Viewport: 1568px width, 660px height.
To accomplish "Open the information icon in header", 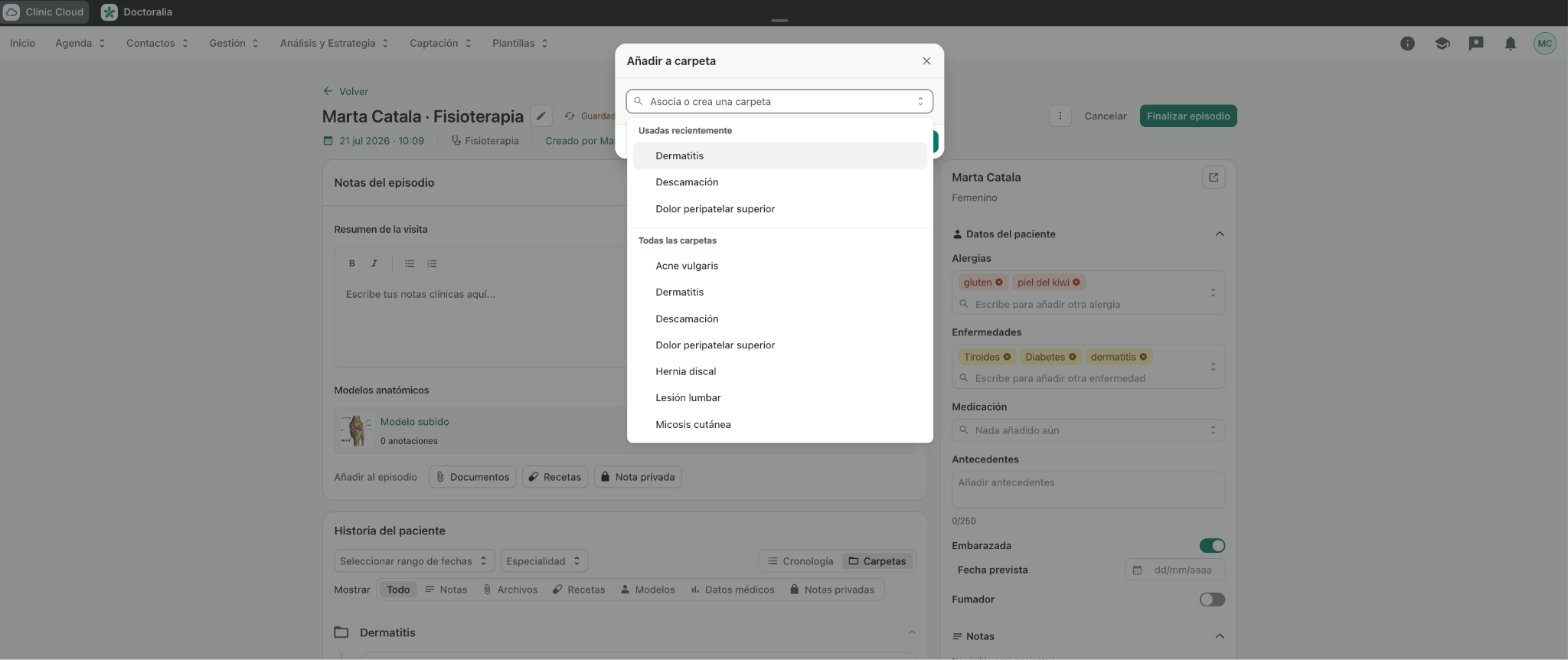I will (x=1407, y=44).
